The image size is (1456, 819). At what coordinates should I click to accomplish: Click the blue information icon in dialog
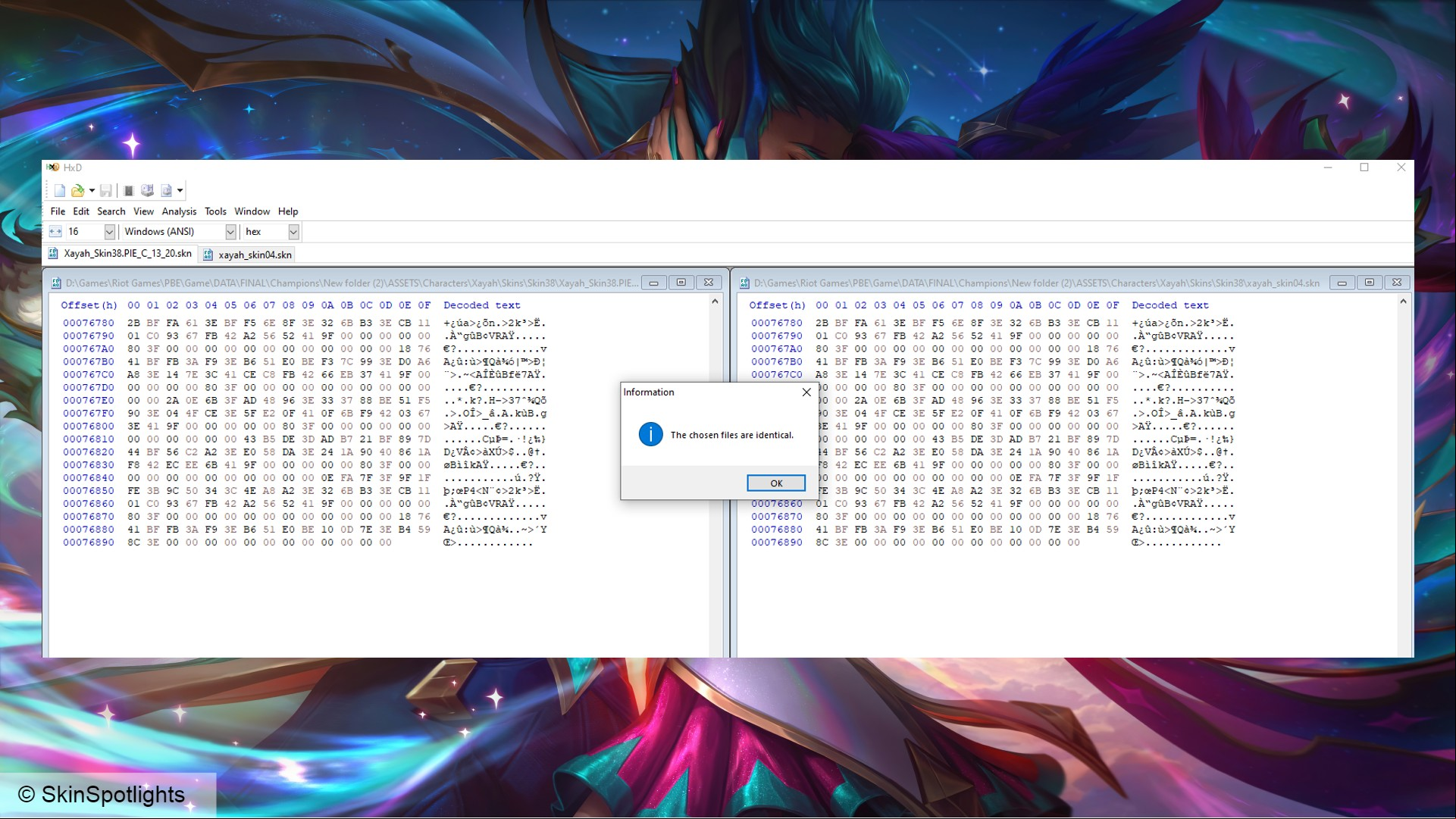tap(650, 434)
